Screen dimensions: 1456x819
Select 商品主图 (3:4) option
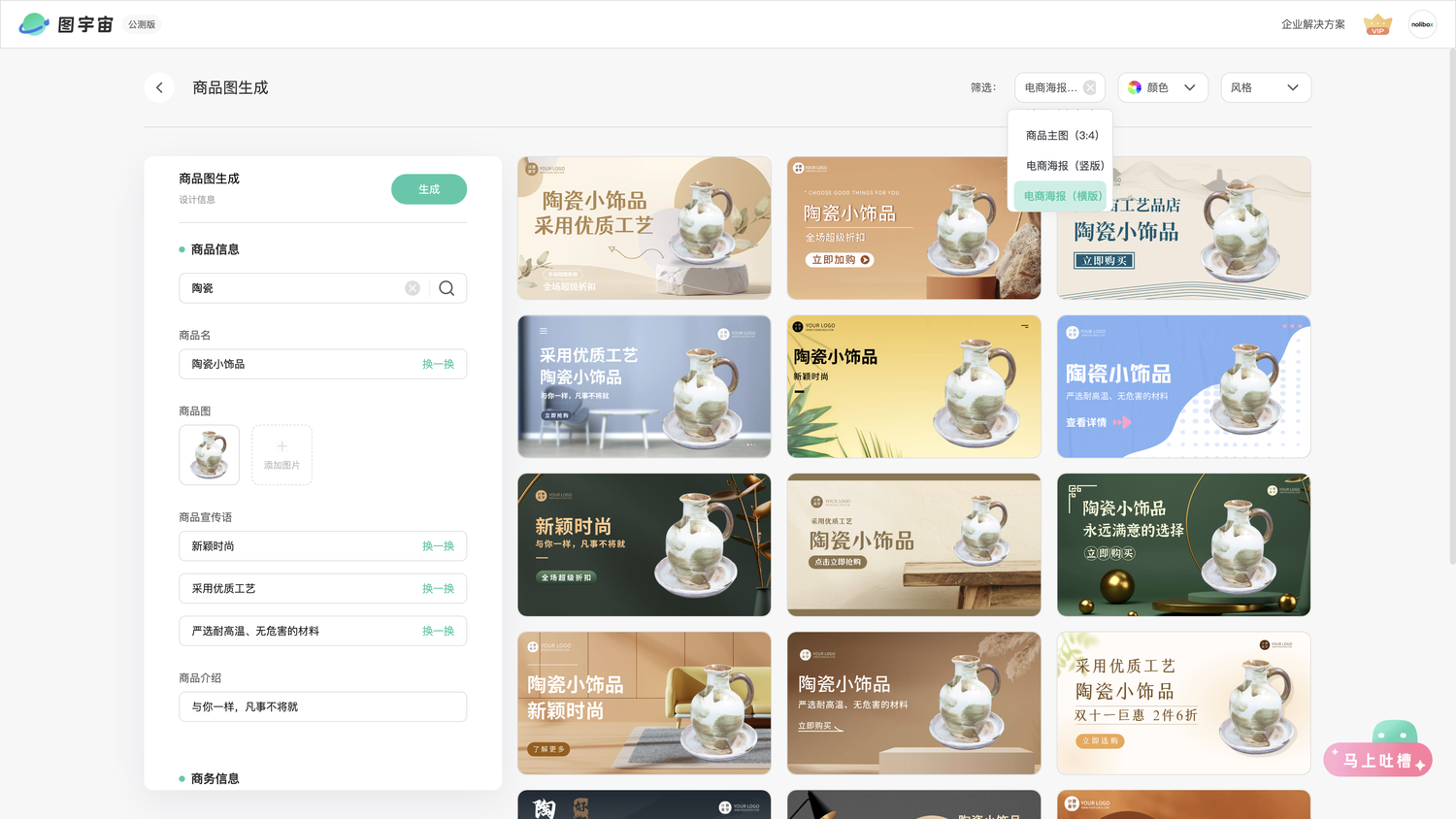coord(1061,136)
